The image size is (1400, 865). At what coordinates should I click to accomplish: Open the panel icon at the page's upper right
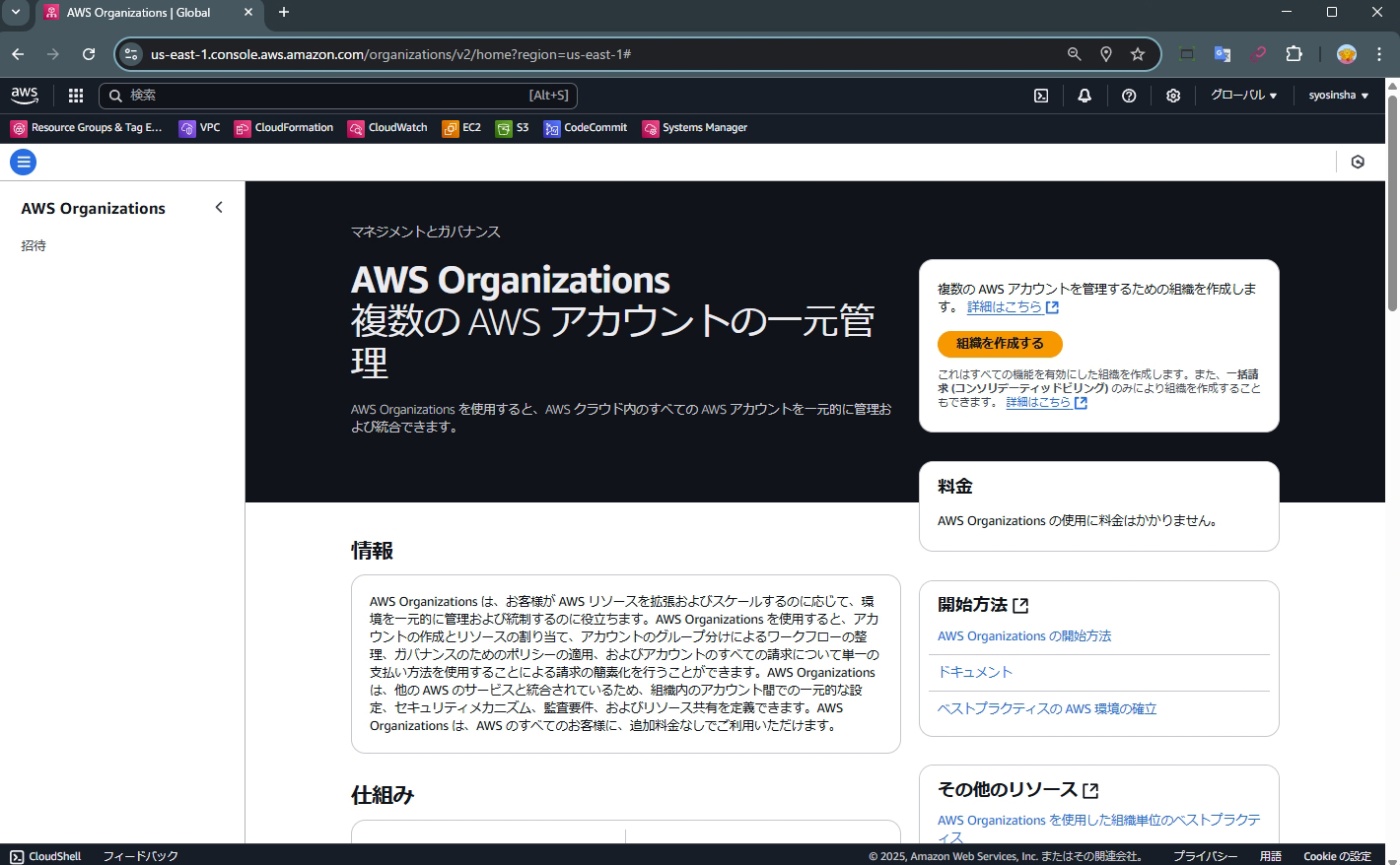pos(1357,162)
